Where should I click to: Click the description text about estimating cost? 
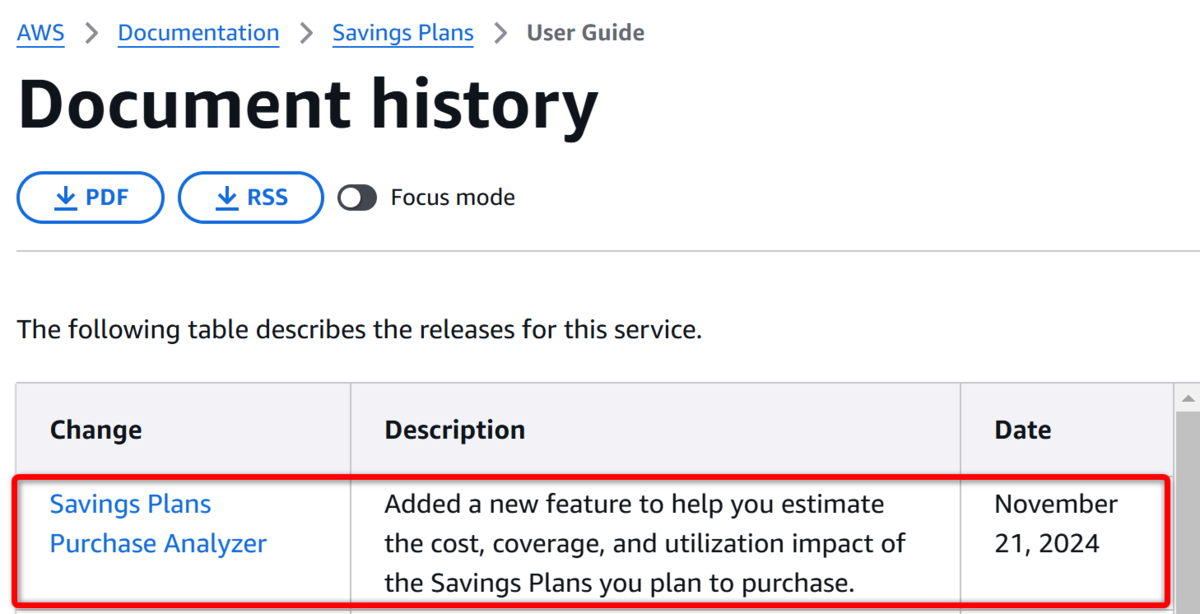pos(645,543)
